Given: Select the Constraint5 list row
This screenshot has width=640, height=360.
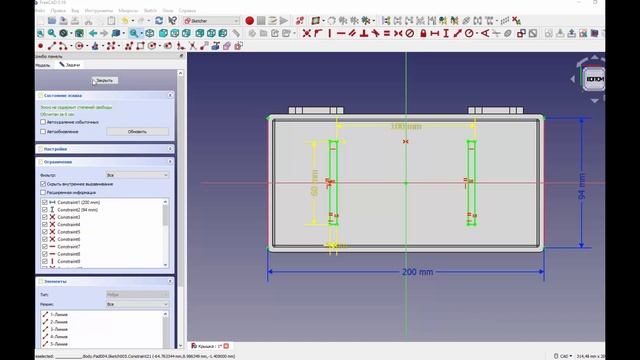Looking at the screenshot, I should coord(102,232).
